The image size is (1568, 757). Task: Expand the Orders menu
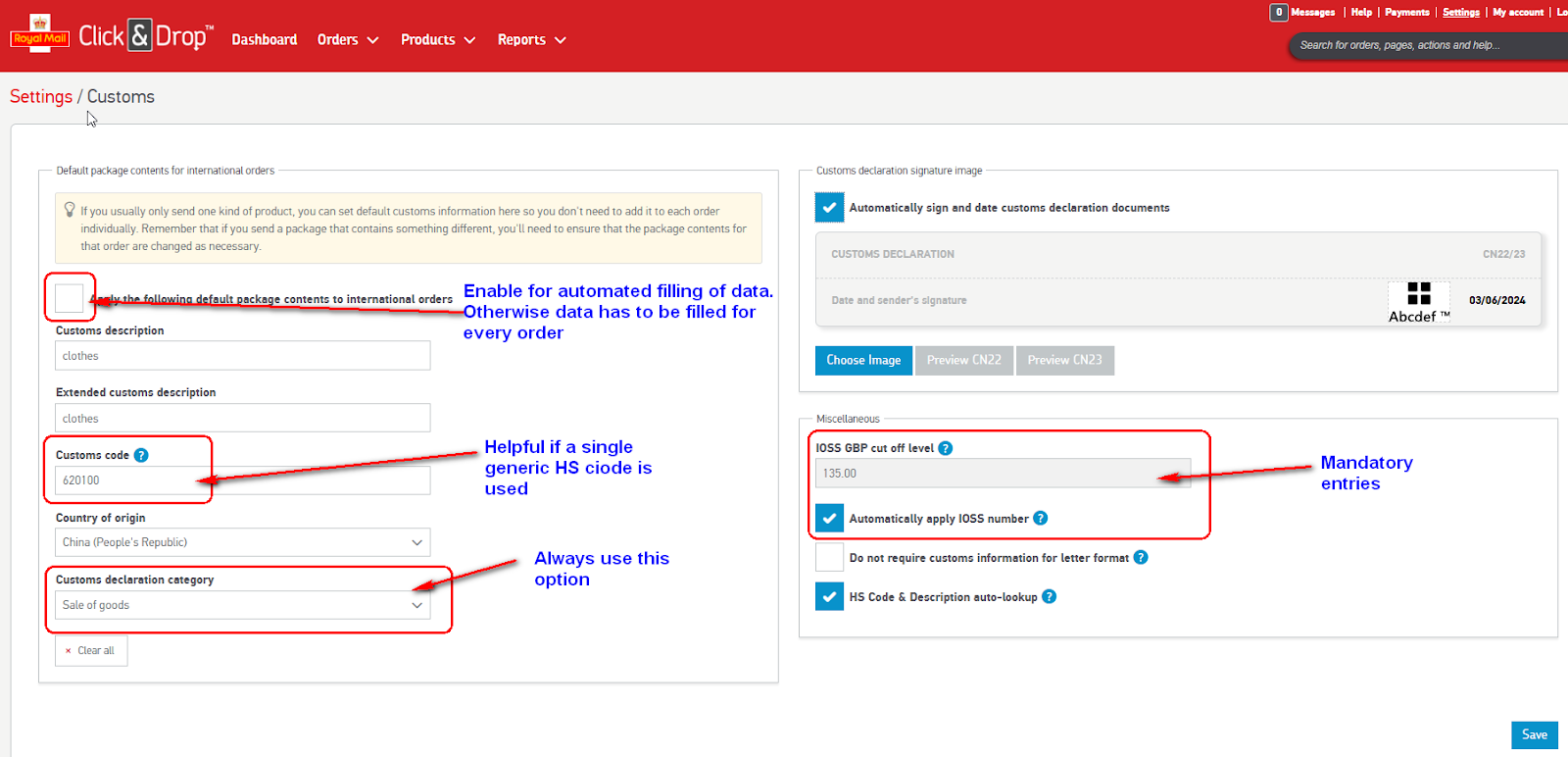coord(348,40)
